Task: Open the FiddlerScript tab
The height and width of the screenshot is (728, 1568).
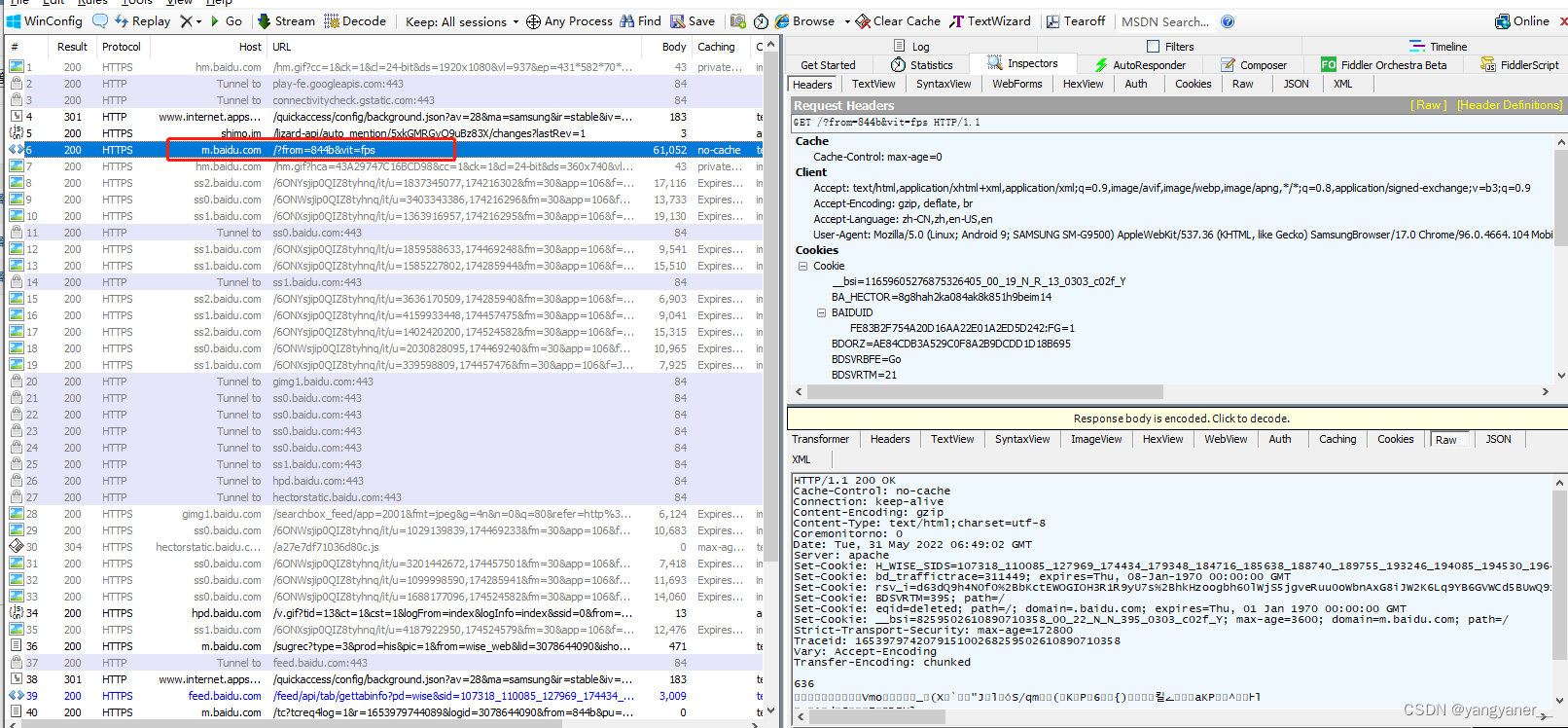Action: tap(1520, 65)
